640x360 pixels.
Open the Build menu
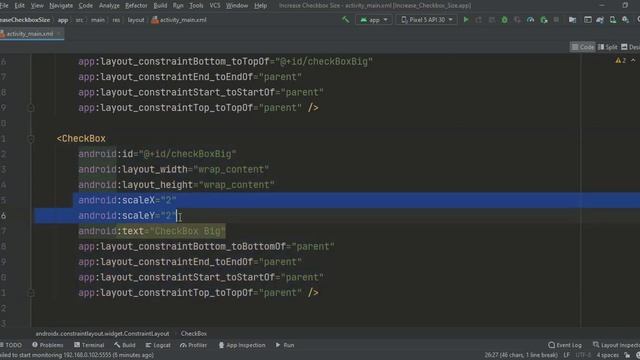coord(160,6)
